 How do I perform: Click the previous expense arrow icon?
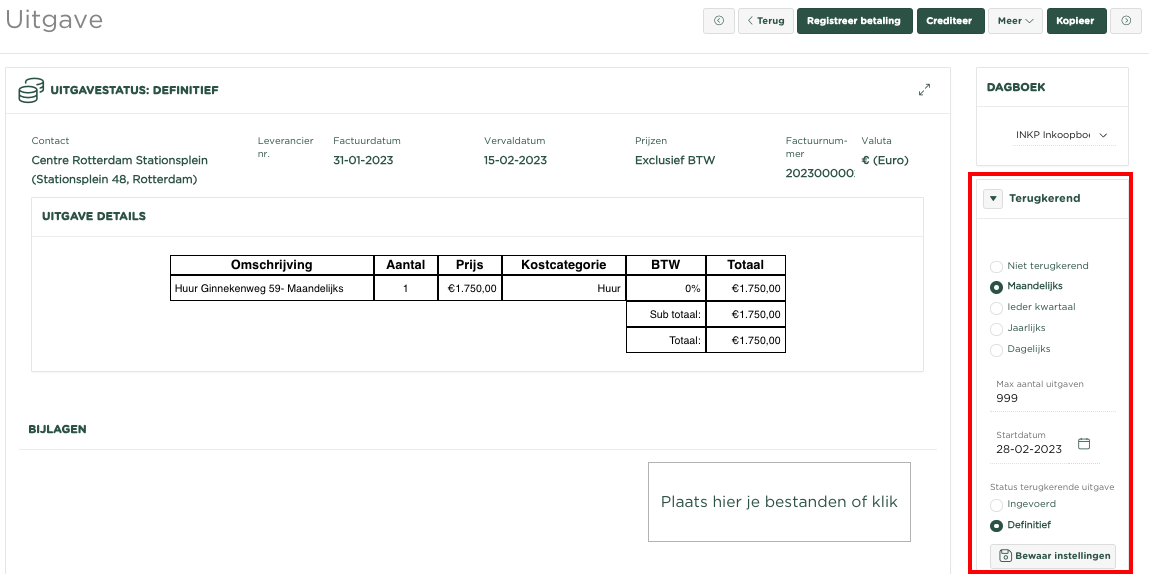click(x=718, y=21)
